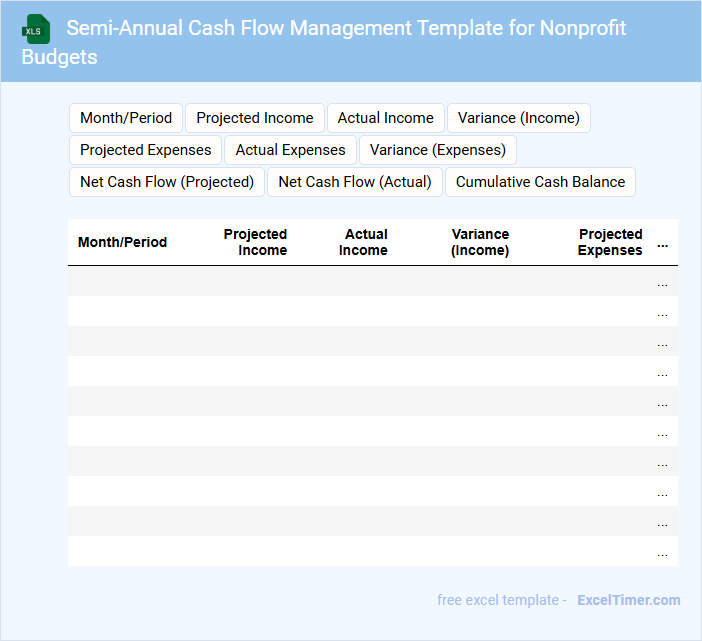Click the Actual Income table column header
Screen dimensions: 702x641
[x=363, y=242]
